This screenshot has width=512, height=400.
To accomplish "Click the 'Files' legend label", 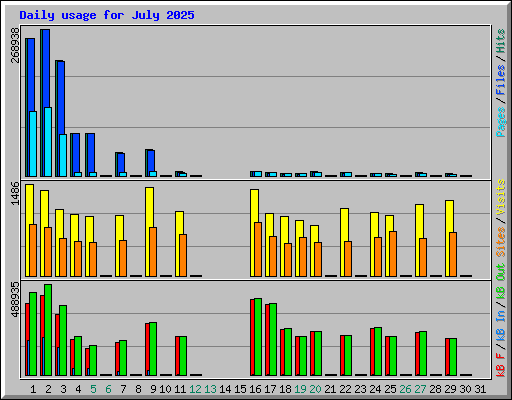I will point(501,80).
